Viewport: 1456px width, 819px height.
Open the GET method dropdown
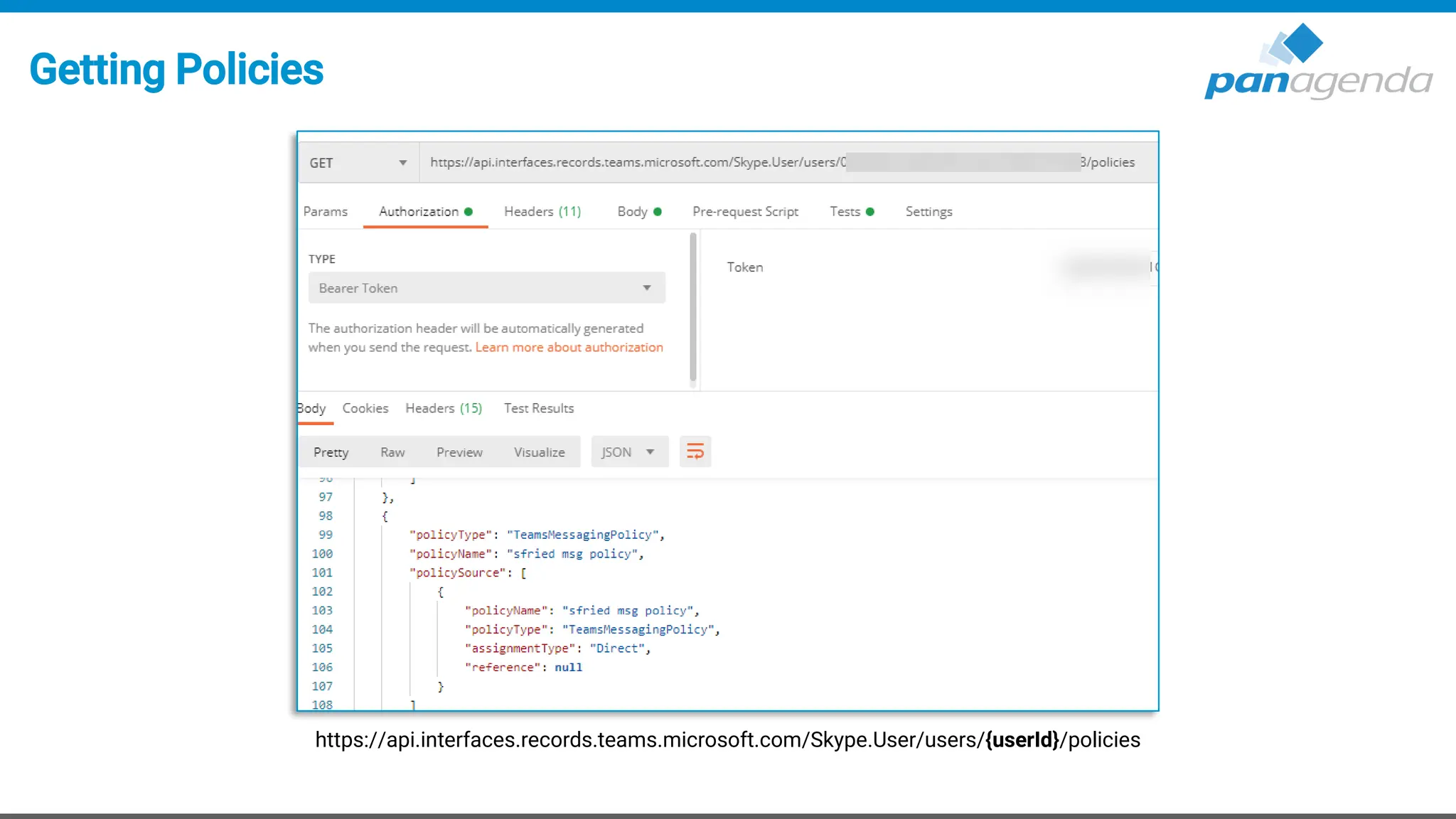pyautogui.click(x=358, y=163)
